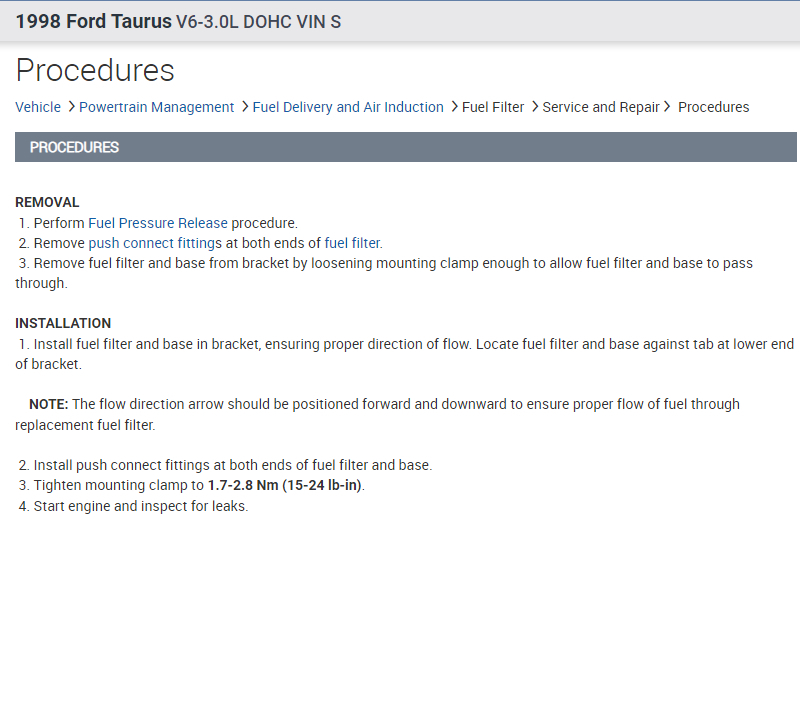Viewport: 800px width, 711px height.
Task: Click the REMOVAL section heading
Action: point(47,202)
